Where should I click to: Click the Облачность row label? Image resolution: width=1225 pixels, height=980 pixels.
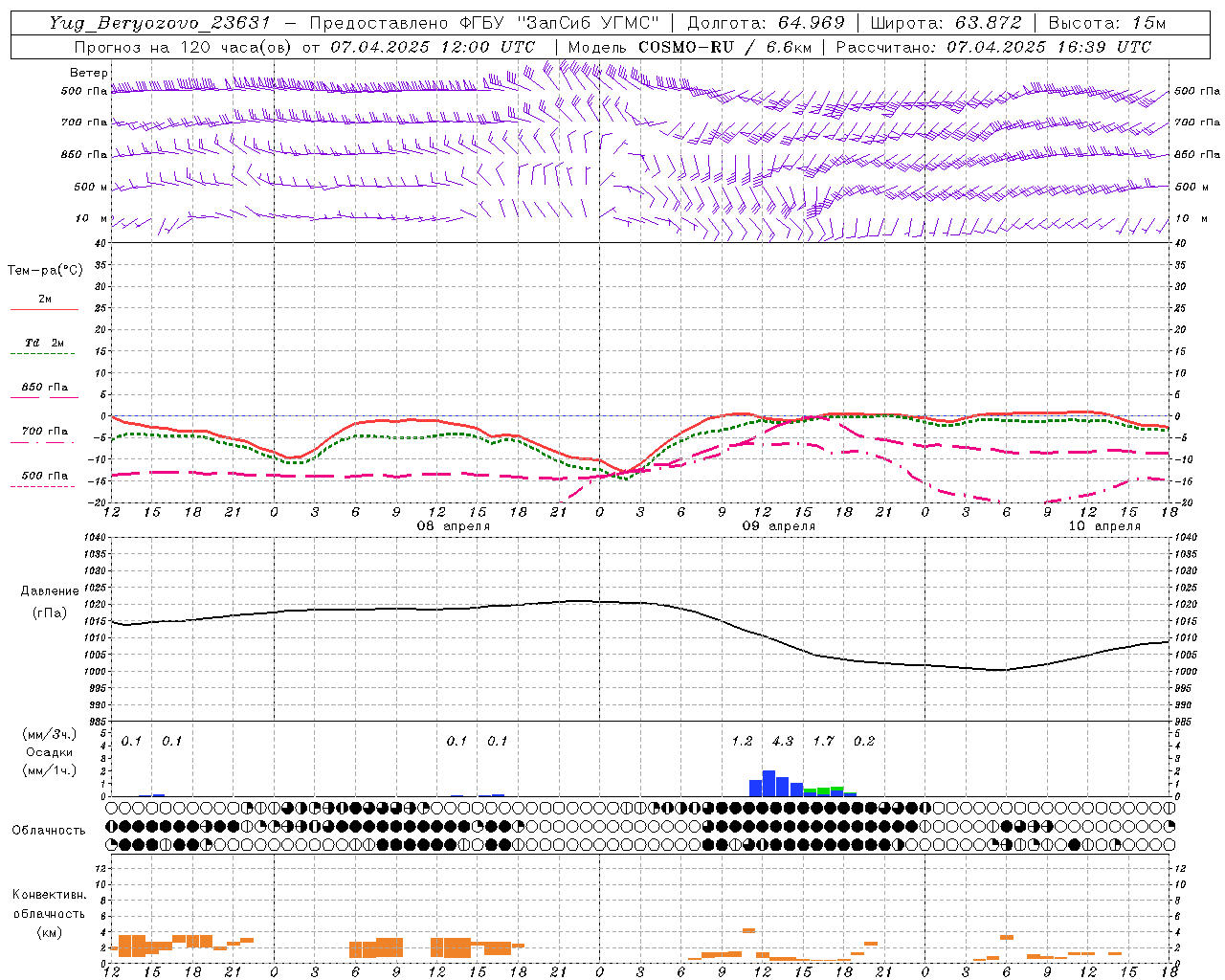click(49, 831)
